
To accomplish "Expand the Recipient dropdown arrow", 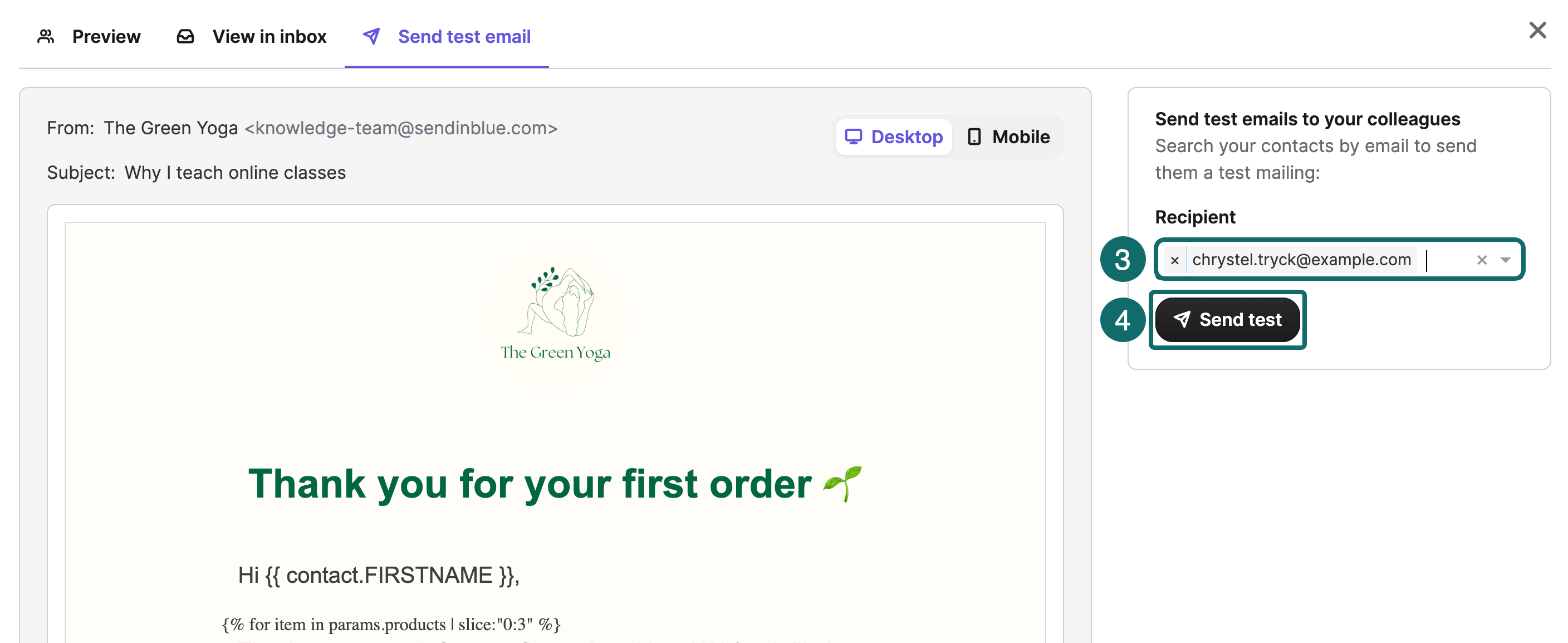I will pyautogui.click(x=1505, y=260).
